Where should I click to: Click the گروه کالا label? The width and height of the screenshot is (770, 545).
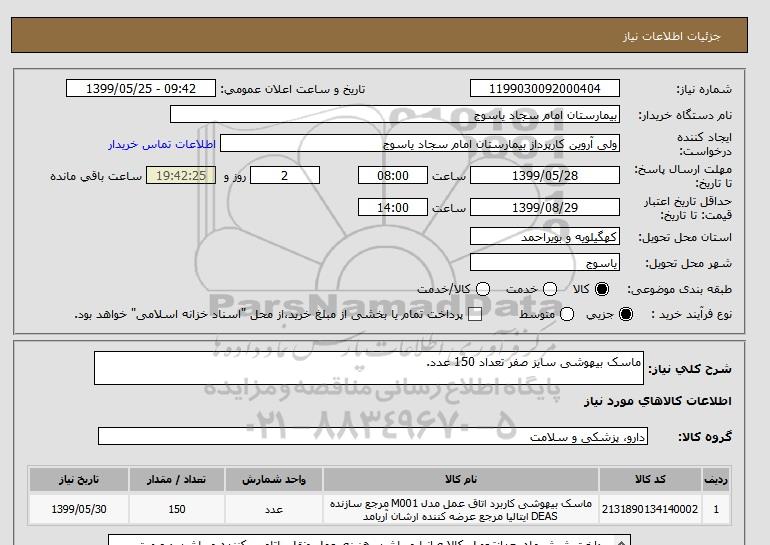705,436
